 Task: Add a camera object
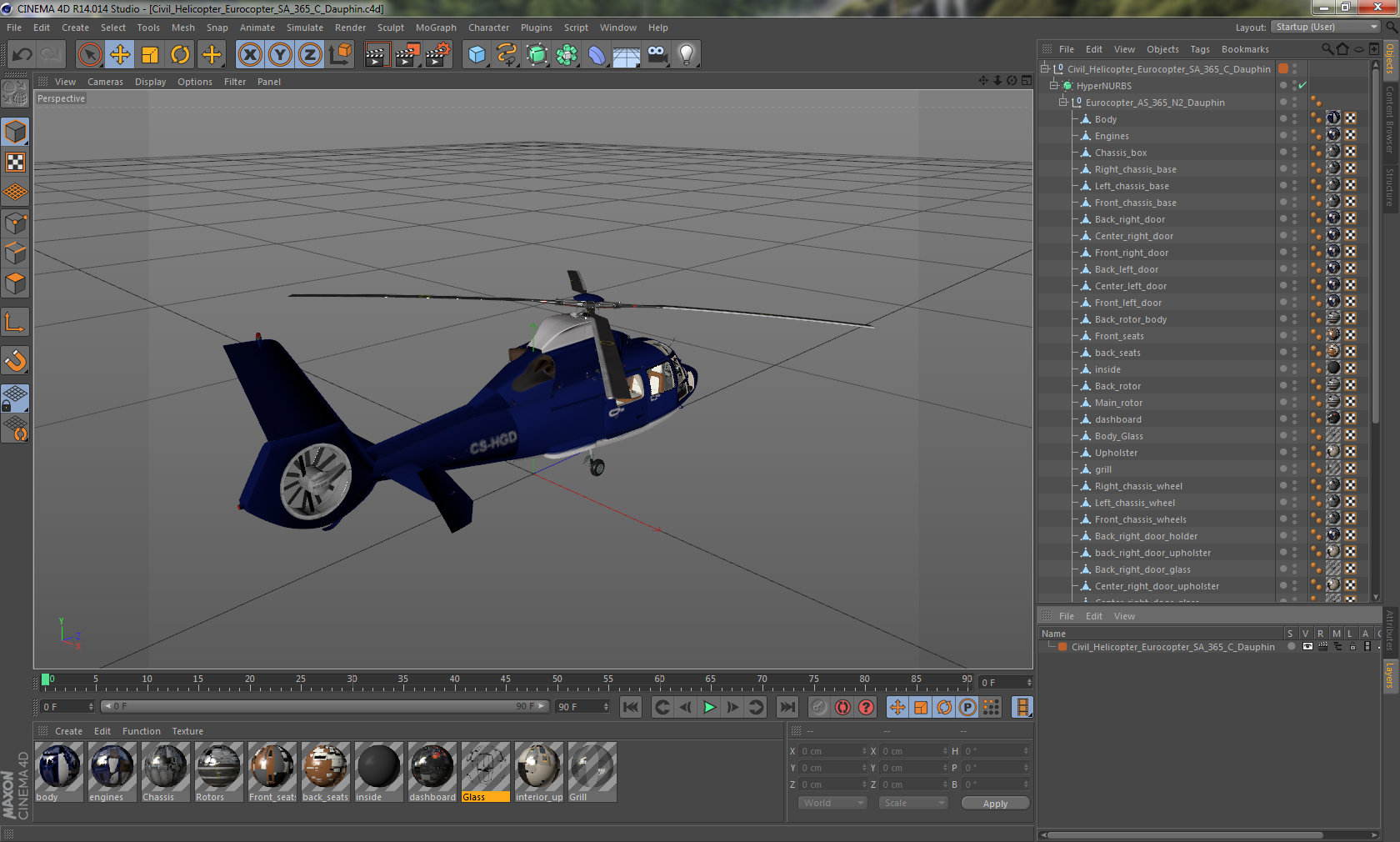point(657,55)
